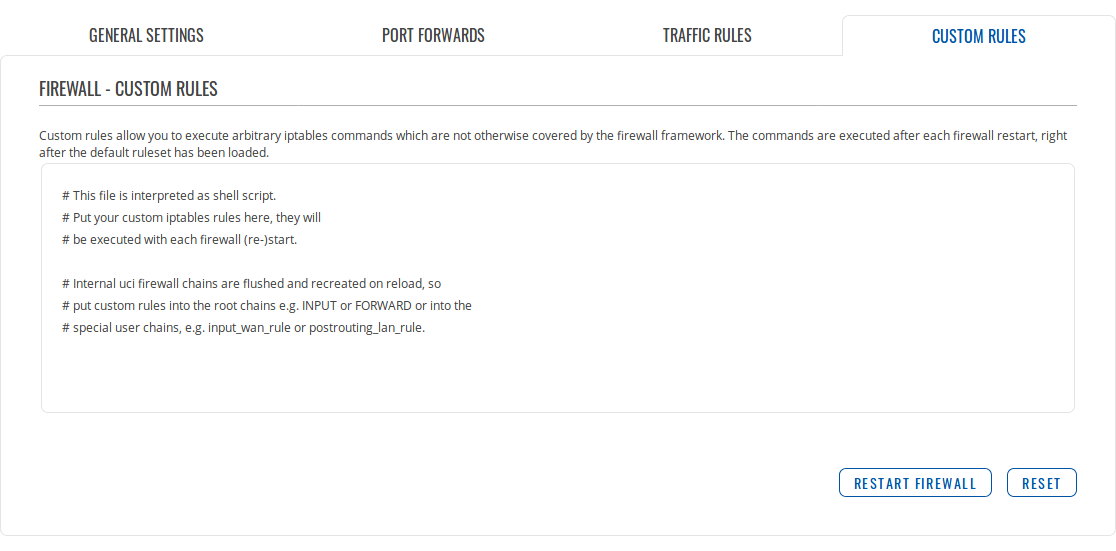Switch to the Port Forwards tab
The width and height of the screenshot is (1116, 551).
pyautogui.click(x=433, y=36)
